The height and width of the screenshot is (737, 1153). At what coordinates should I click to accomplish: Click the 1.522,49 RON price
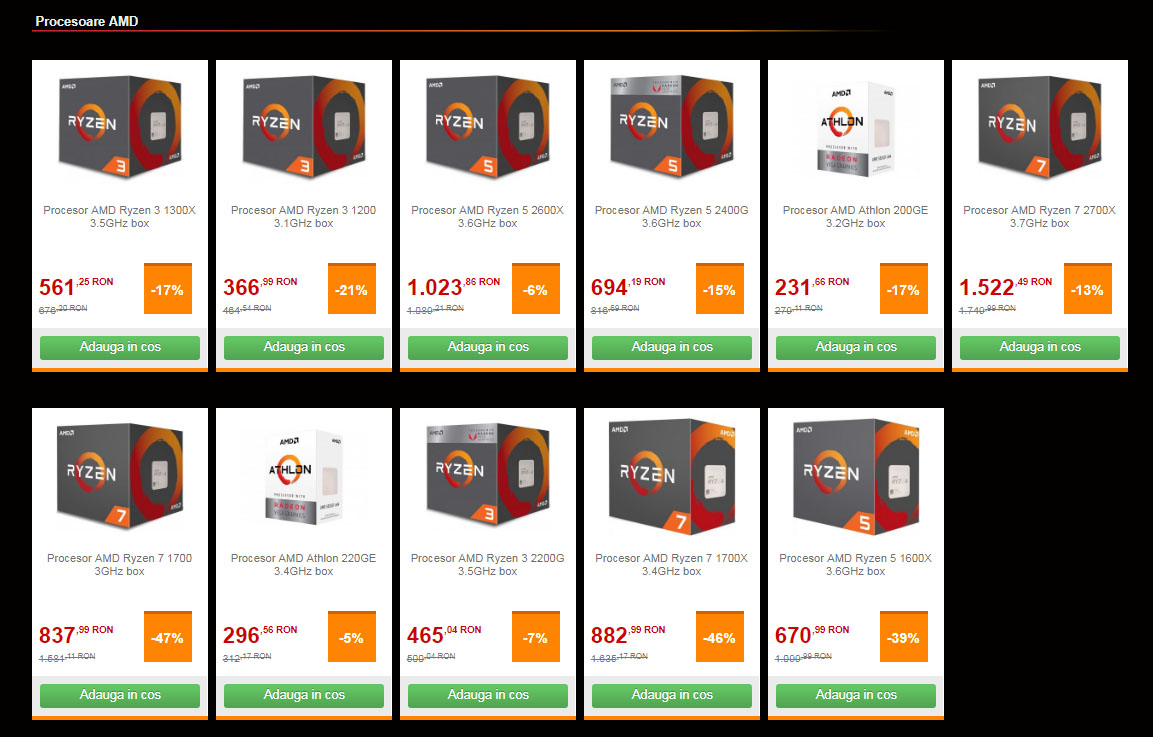(x=1005, y=286)
